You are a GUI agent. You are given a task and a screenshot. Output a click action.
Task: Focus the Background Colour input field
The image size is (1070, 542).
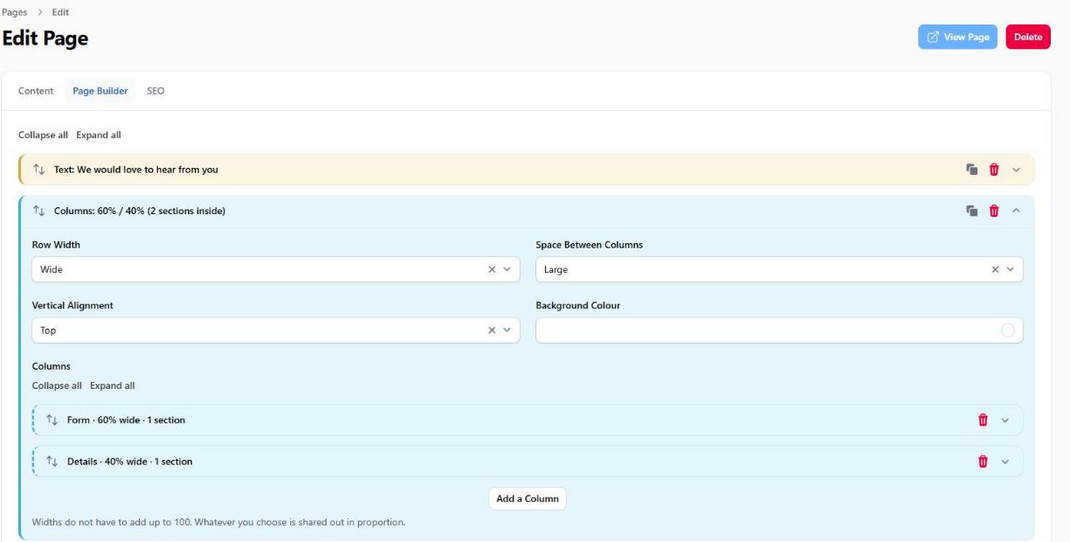click(779, 330)
